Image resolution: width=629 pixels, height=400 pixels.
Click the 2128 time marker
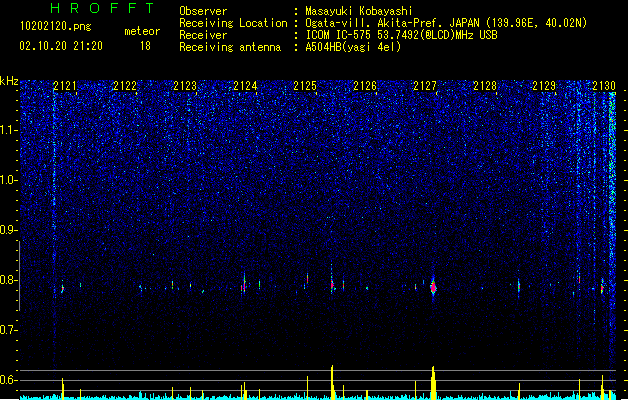pyautogui.click(x=485, y=86)
